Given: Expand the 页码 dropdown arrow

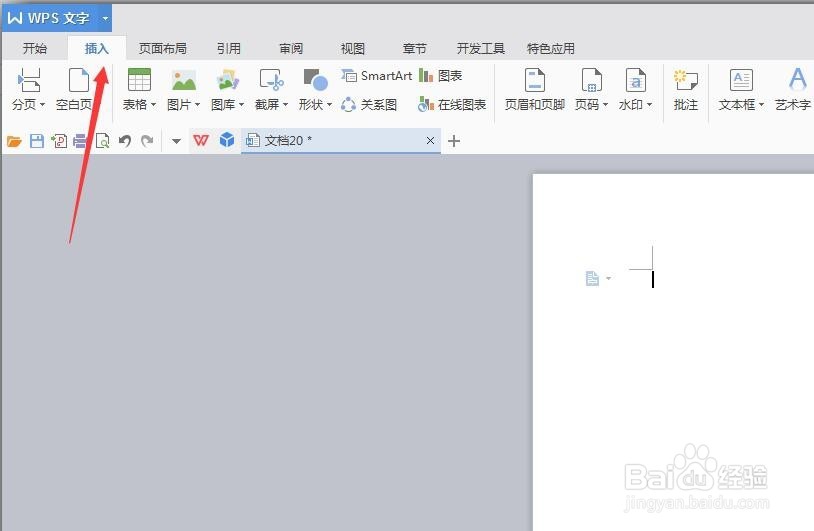Looking at the screenshot, I should pos(605,105).
